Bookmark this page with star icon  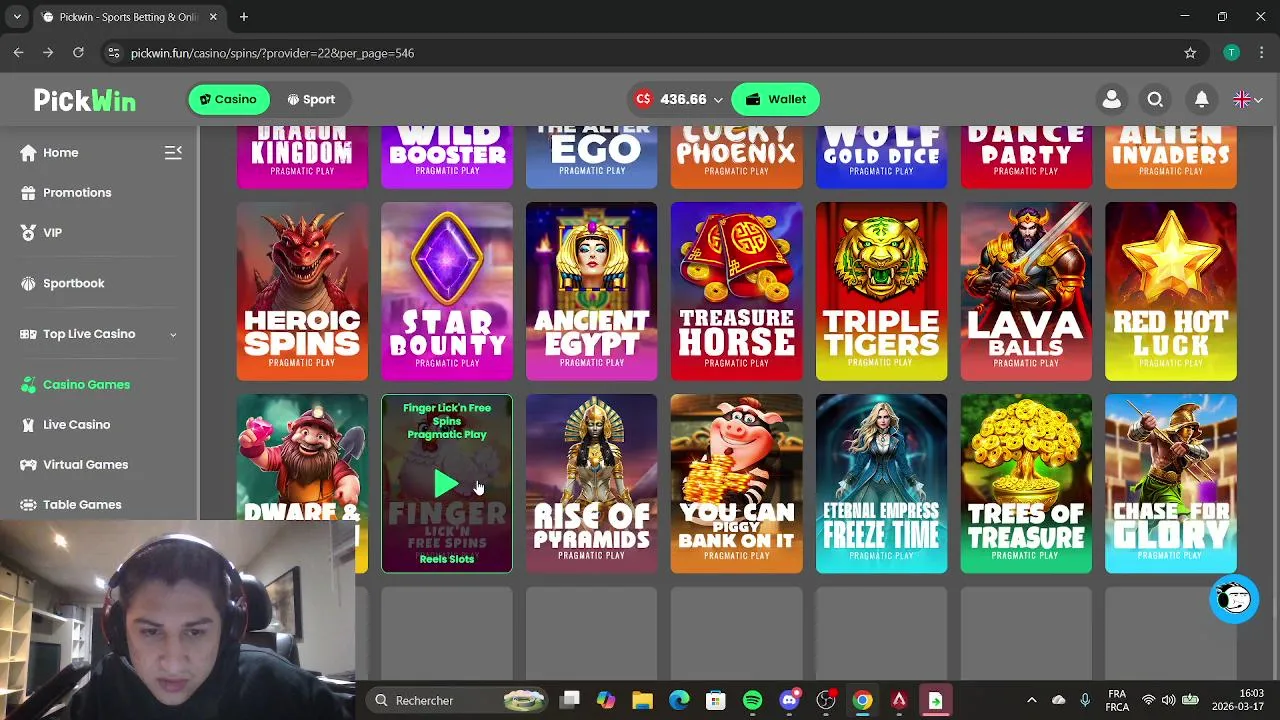(x=1190, y=52)
